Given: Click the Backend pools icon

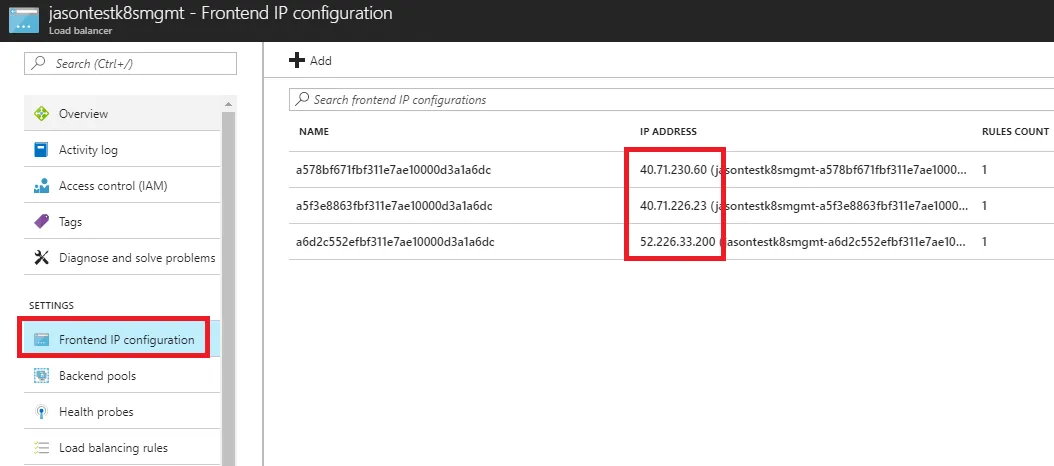Looking at the screenshot, I should coord(41,376).
